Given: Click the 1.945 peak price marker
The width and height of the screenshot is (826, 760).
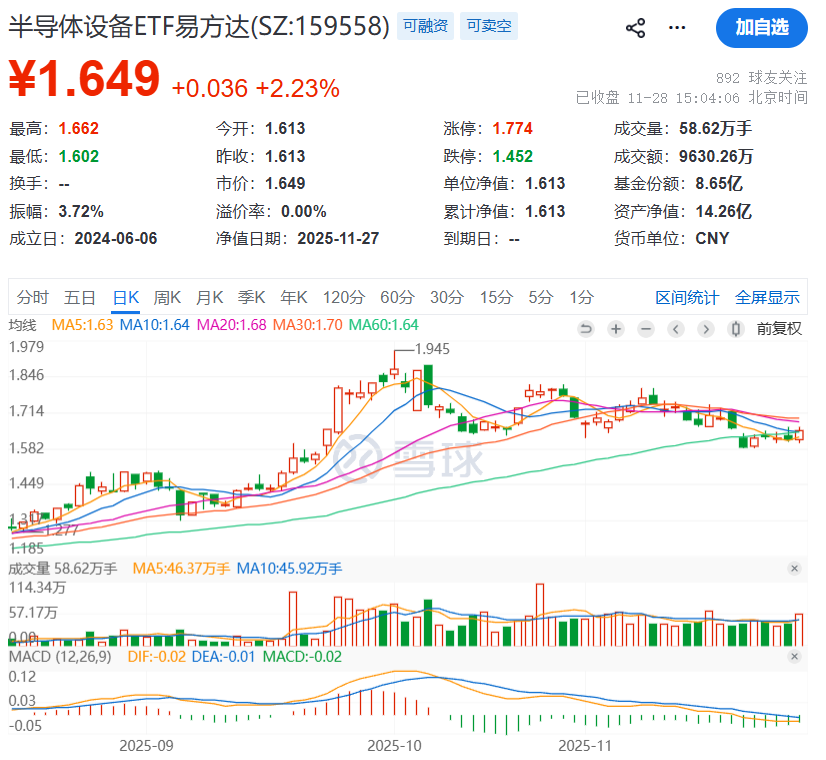Looking at the screenshot, I should tap(432, 349).
